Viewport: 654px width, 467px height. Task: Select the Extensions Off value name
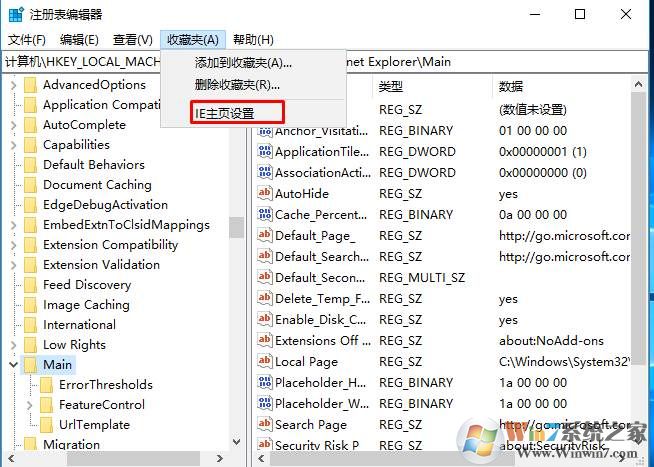coord(322,341)
